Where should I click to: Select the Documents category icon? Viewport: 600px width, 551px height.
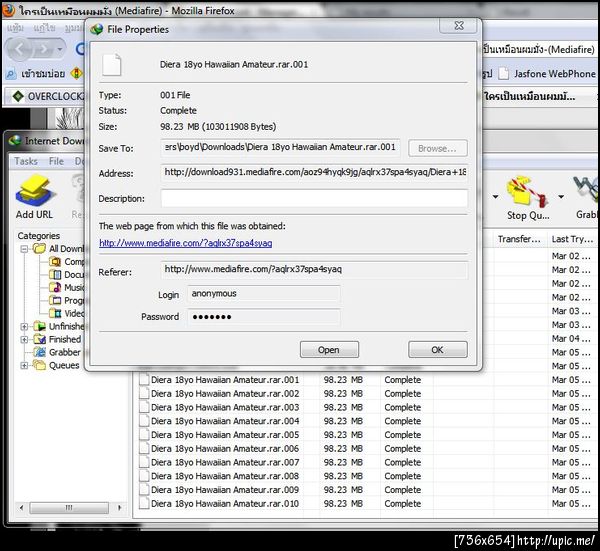[x=55, y=274]
